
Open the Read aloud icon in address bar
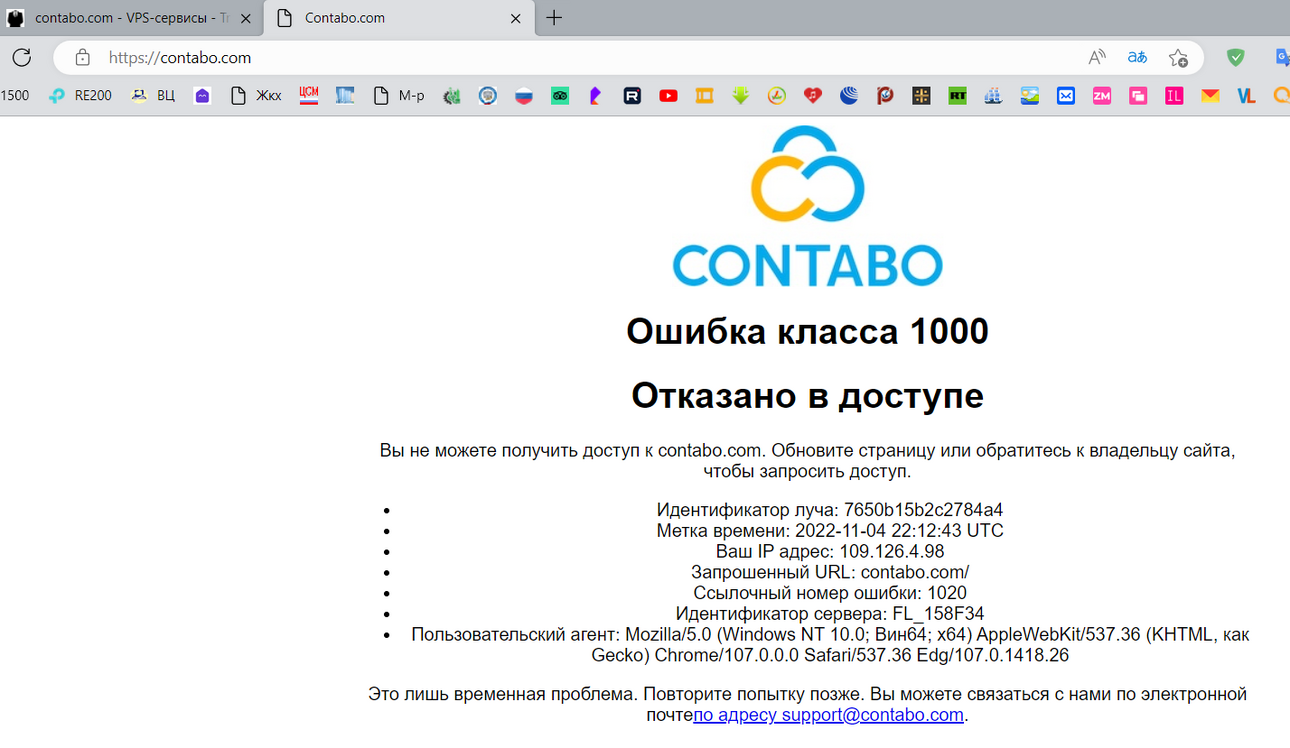(x=1097, y=57)
